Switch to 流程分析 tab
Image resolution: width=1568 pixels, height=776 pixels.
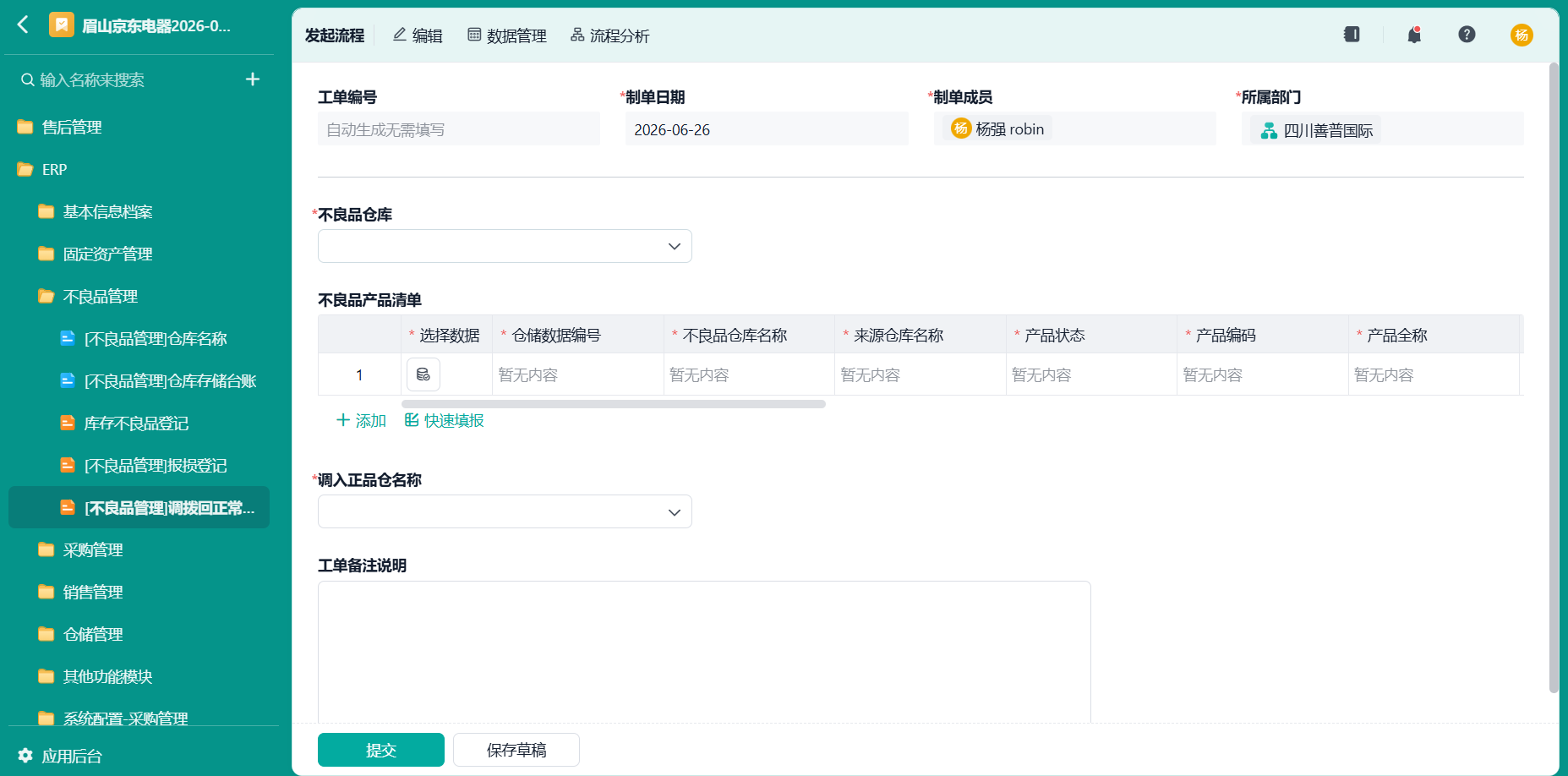click(610, 36)
